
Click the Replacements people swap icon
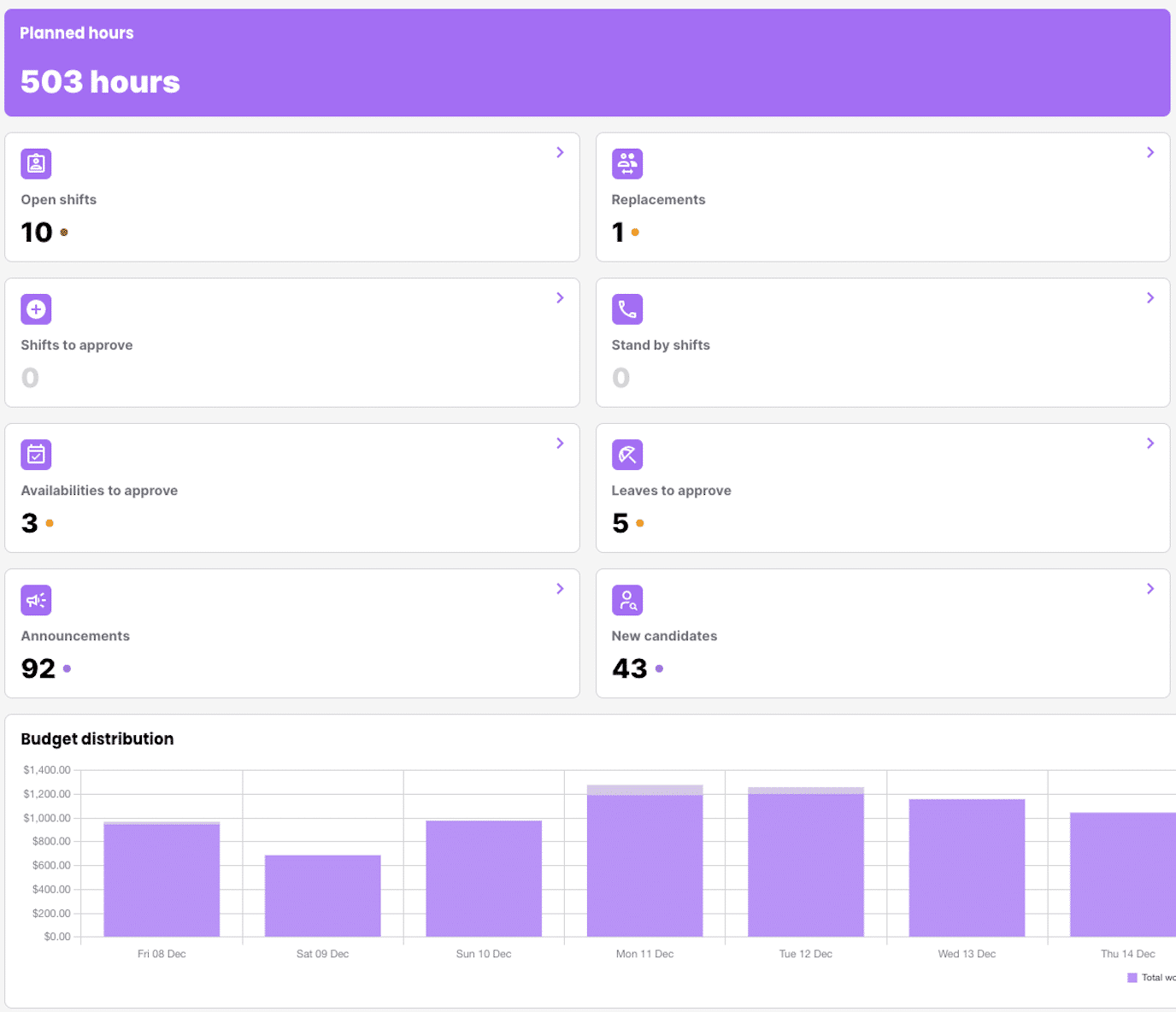click(x=627, y=164)
